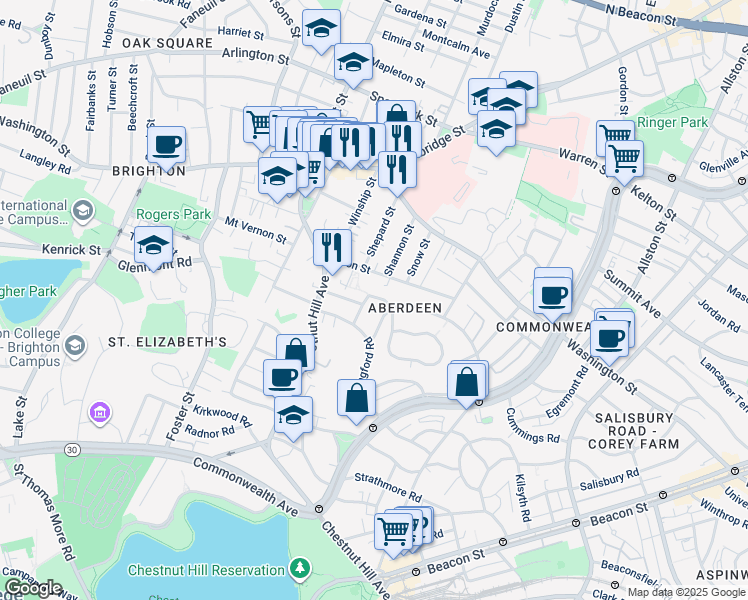This screenshot has height=600, width=748.
Task: Click the grocery cart marker near Strathmore Rd
Action: coord(394,530)
